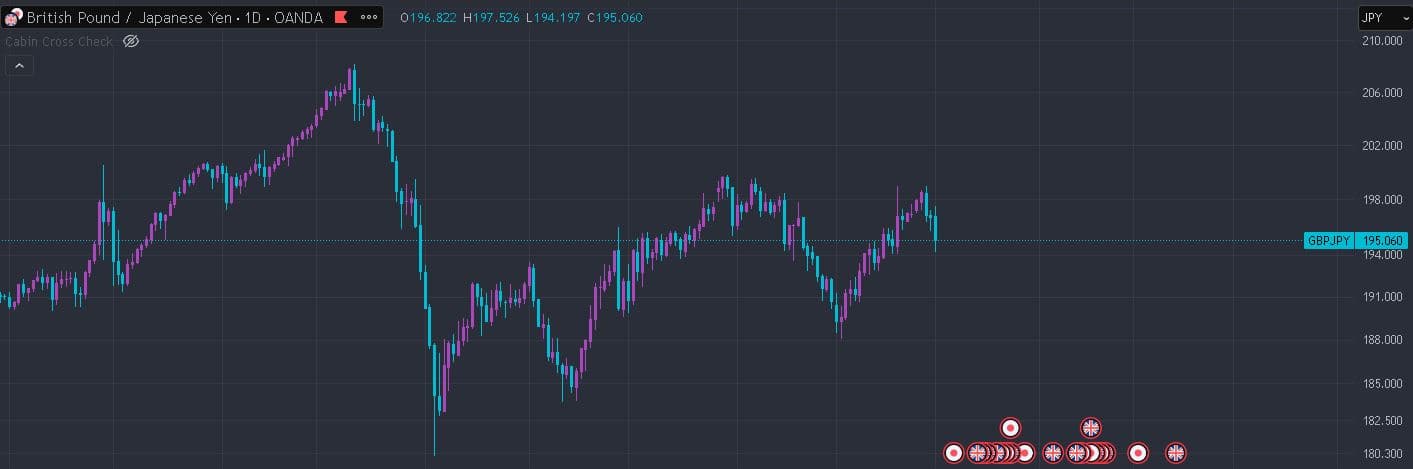1413x469 pixels.
Task: Click the open value O196.822
Action: click(428, 18)
